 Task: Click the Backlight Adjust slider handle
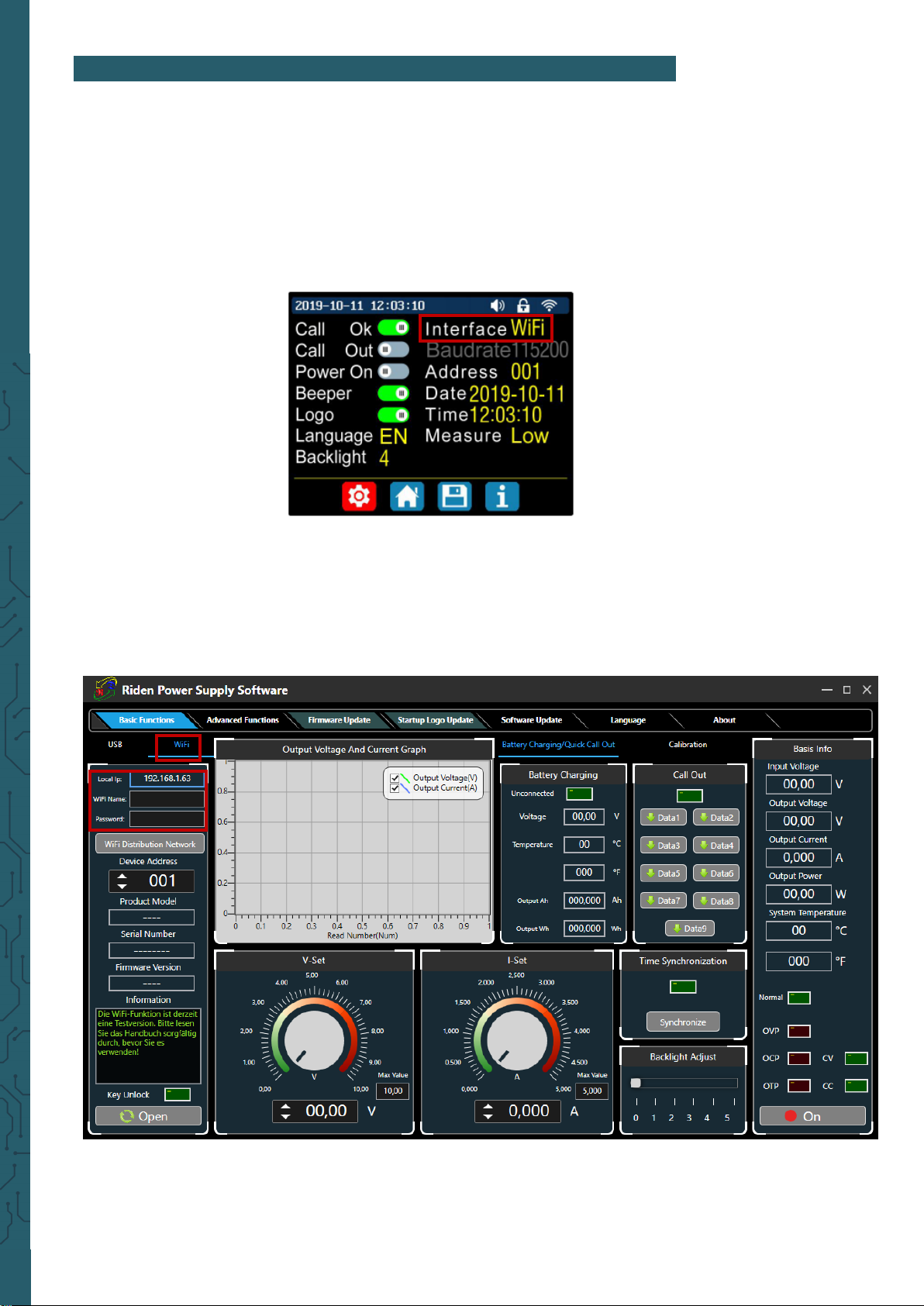[636, 1083]
